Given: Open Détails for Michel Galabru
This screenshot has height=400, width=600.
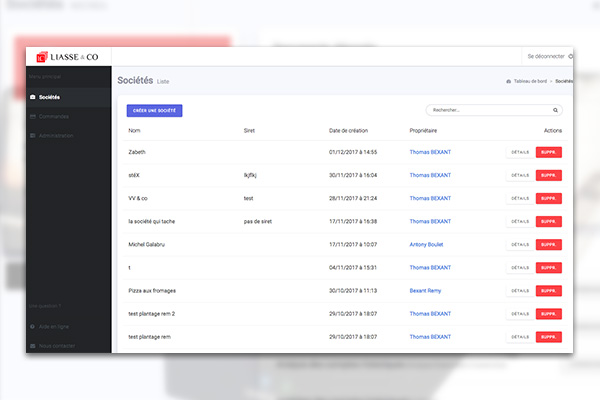Looking at the screenshot, I should pyautogui.click(x=520, y=245).
